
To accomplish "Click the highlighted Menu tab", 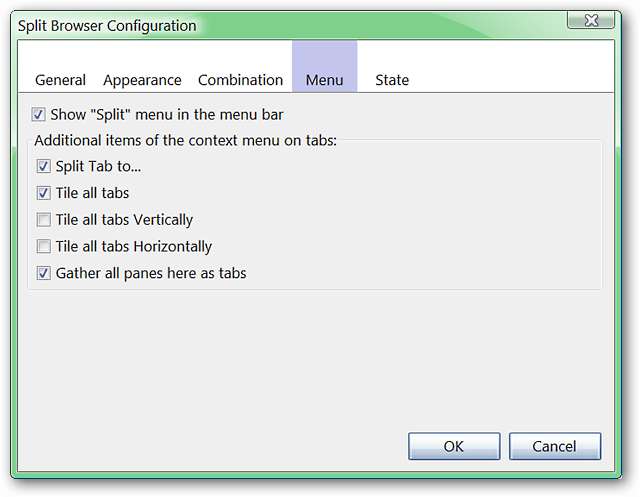I will tap(324, 80).
